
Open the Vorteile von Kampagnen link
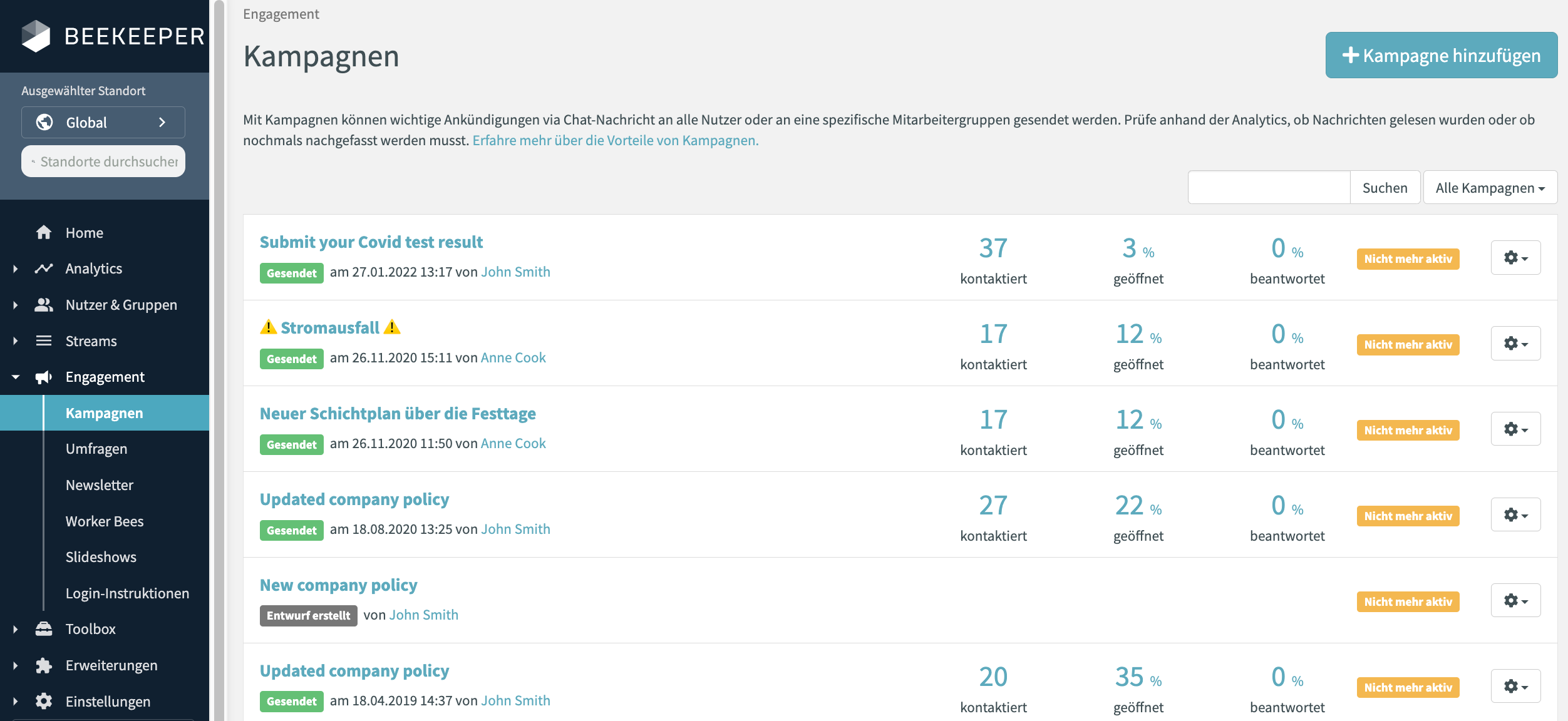[615, 140]
